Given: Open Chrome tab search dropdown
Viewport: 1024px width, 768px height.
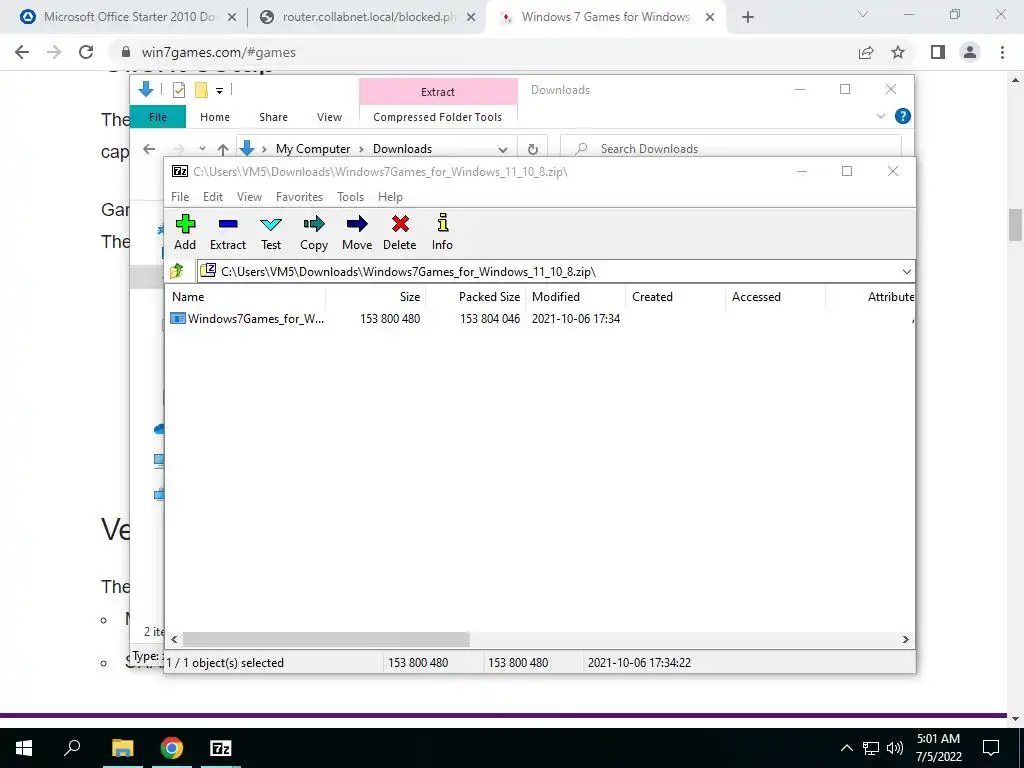Looking at the screenshot, I should tap(863, 14).
